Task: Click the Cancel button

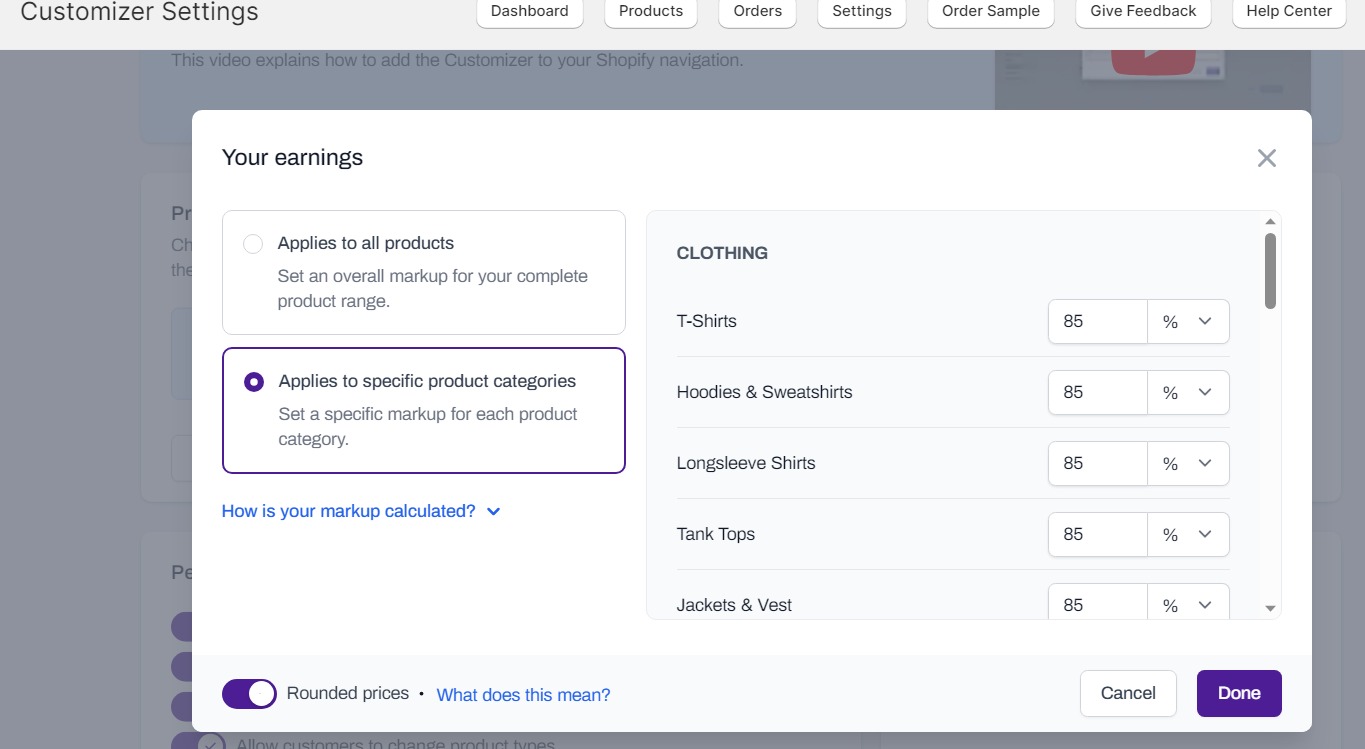Action: coord(1128,694)
